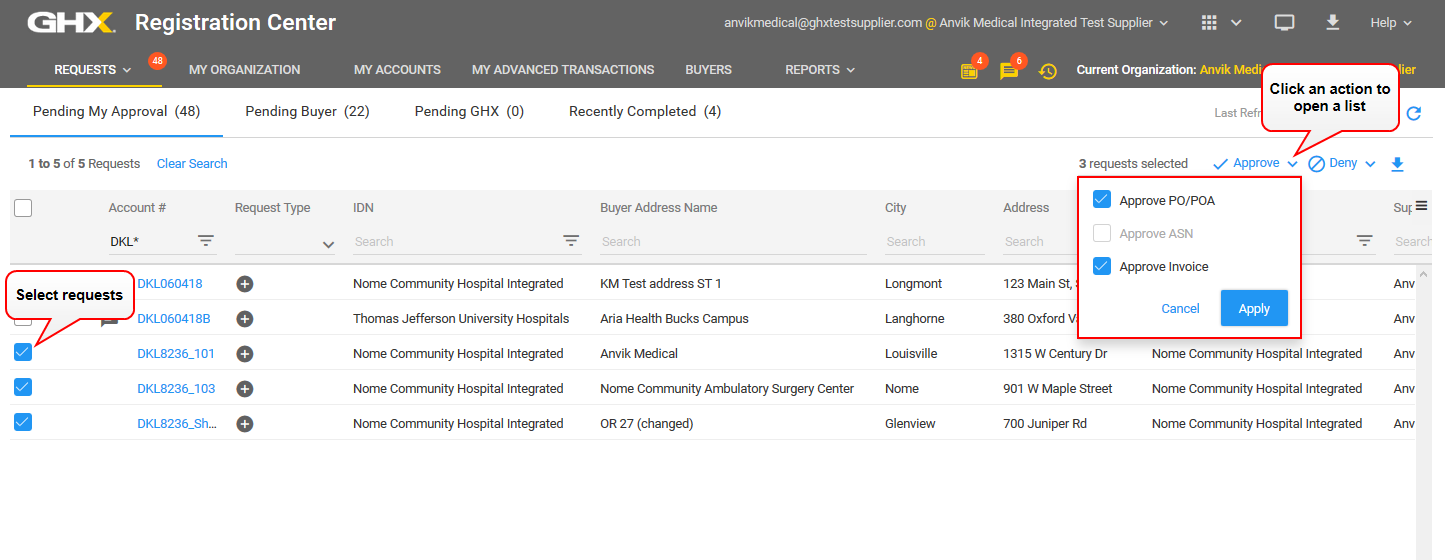Viewport: 1445px width, 560px height.
Task: Open the DKL8236_101 account link
Action: coord(176,354)
